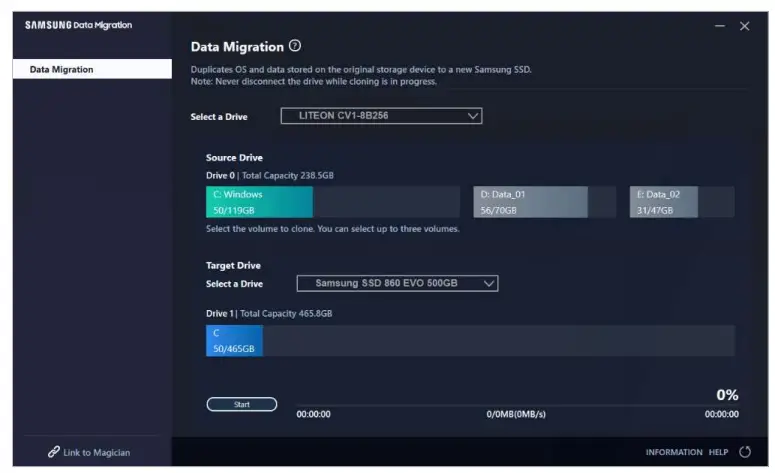Image resolution: width=775 pixels, height=473 pixels.
Task: Click the remaining time 00:00:00 under 0%
Action: coord(722,414)
